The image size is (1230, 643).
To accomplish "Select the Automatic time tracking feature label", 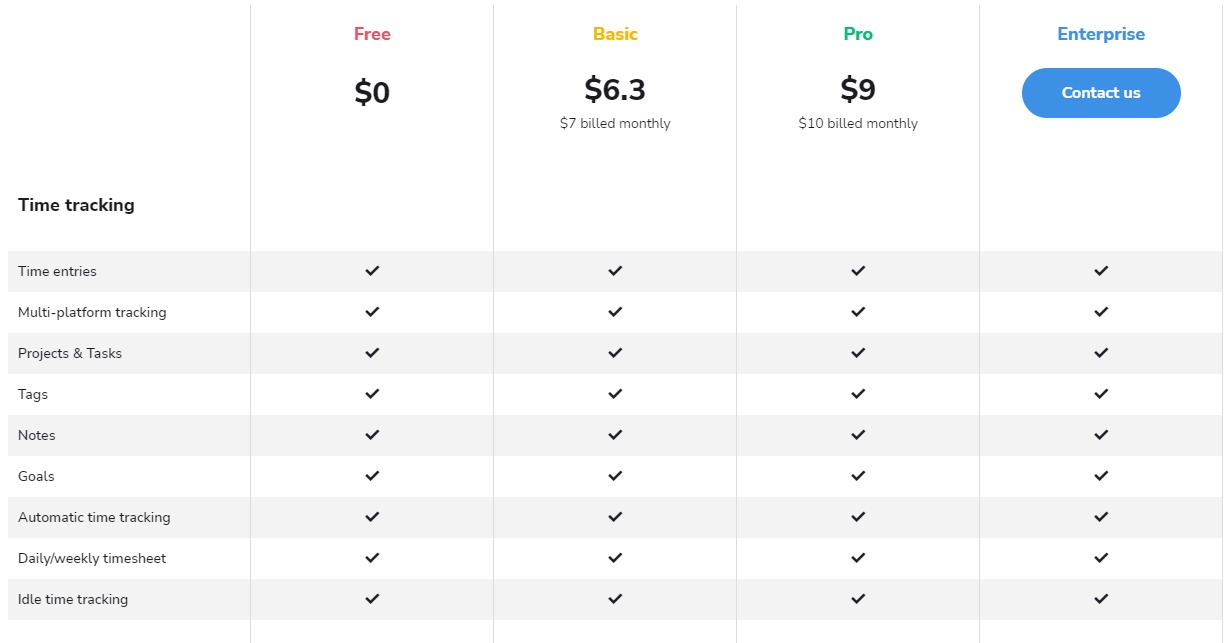I will click(94, 517).
